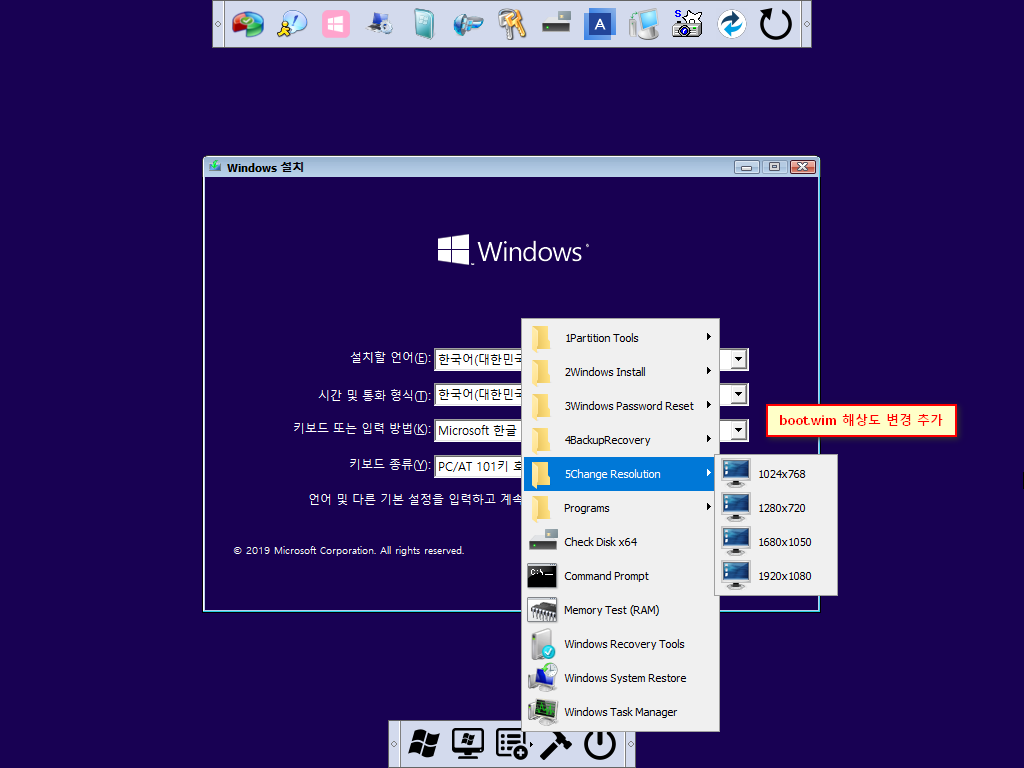Choose the 1680x1050 resolution option
This screenshot has height=768, width=1024.
point(776,542)
